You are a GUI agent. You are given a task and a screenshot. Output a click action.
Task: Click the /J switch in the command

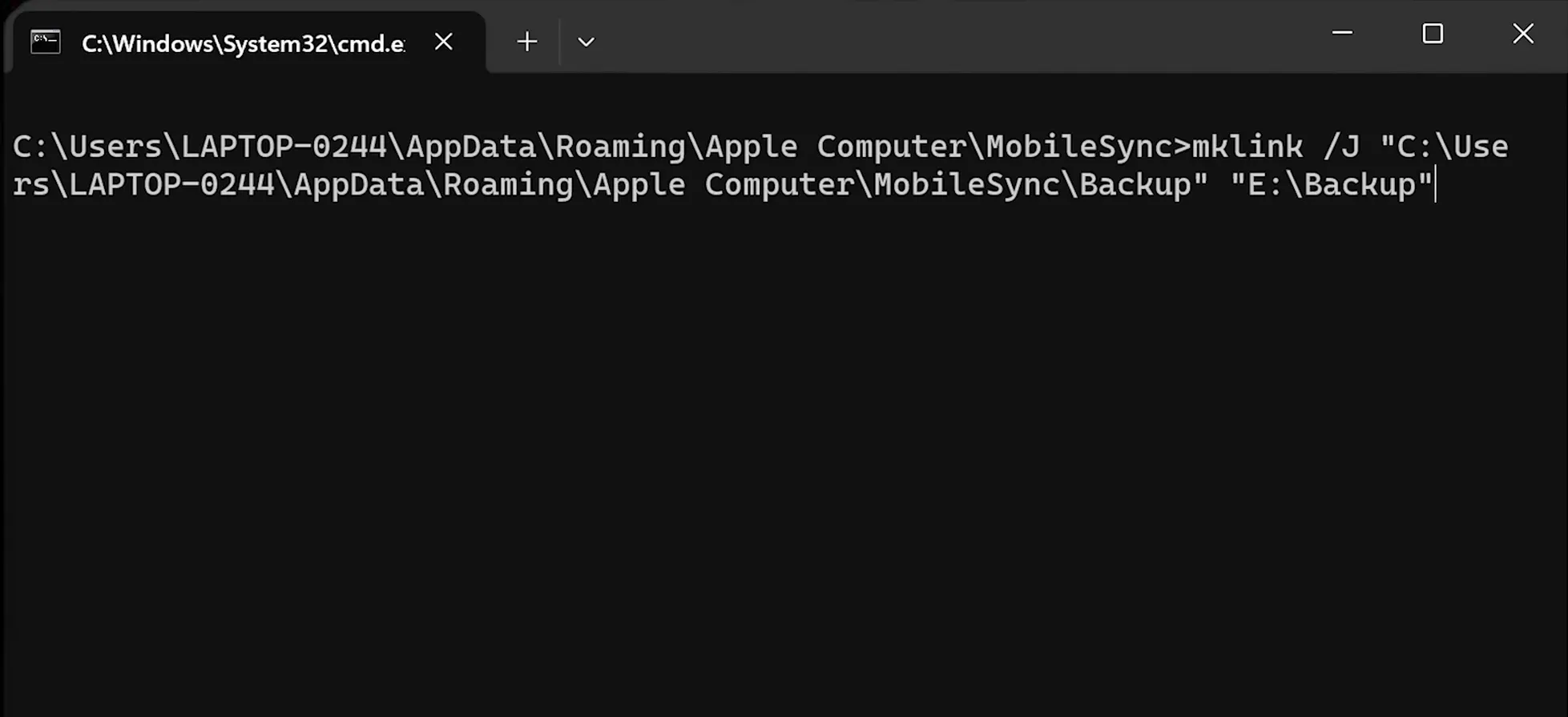[x=1341, y=147]
